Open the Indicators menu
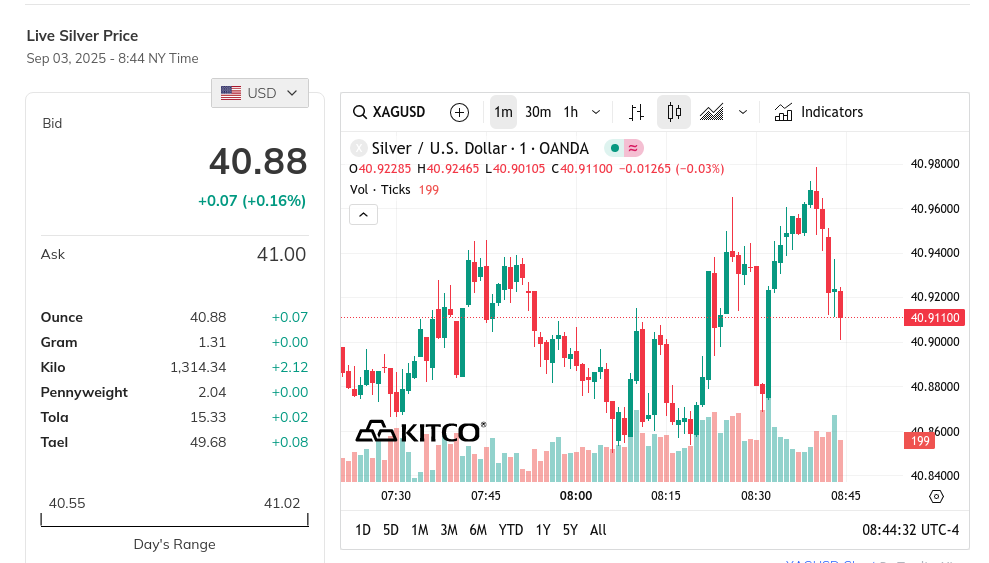 pos(819,112)
